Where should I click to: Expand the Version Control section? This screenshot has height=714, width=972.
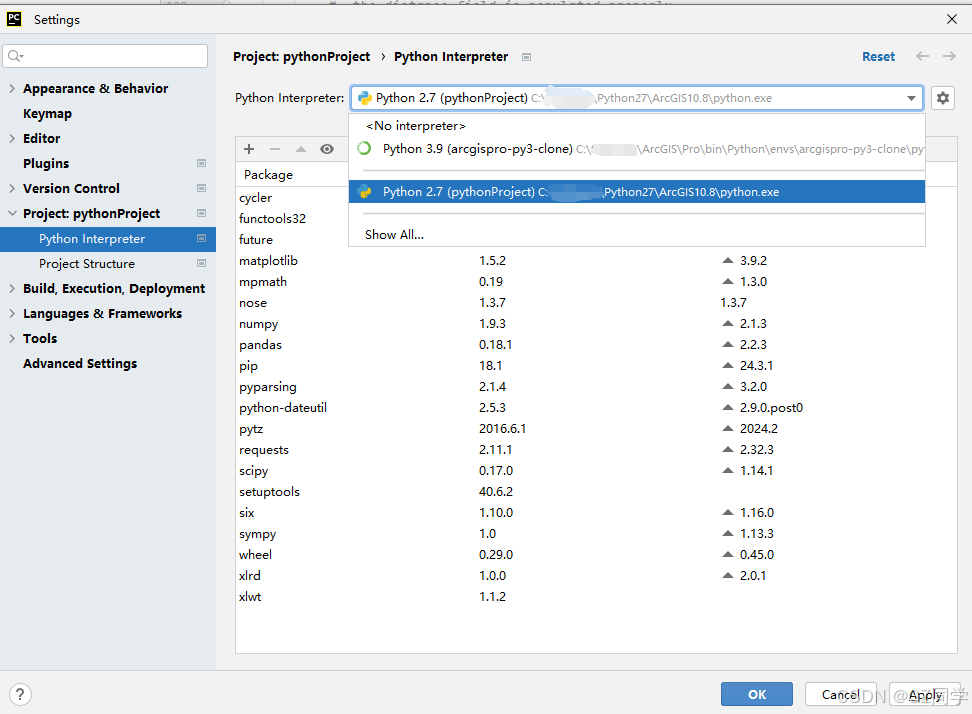pos(12,188)
